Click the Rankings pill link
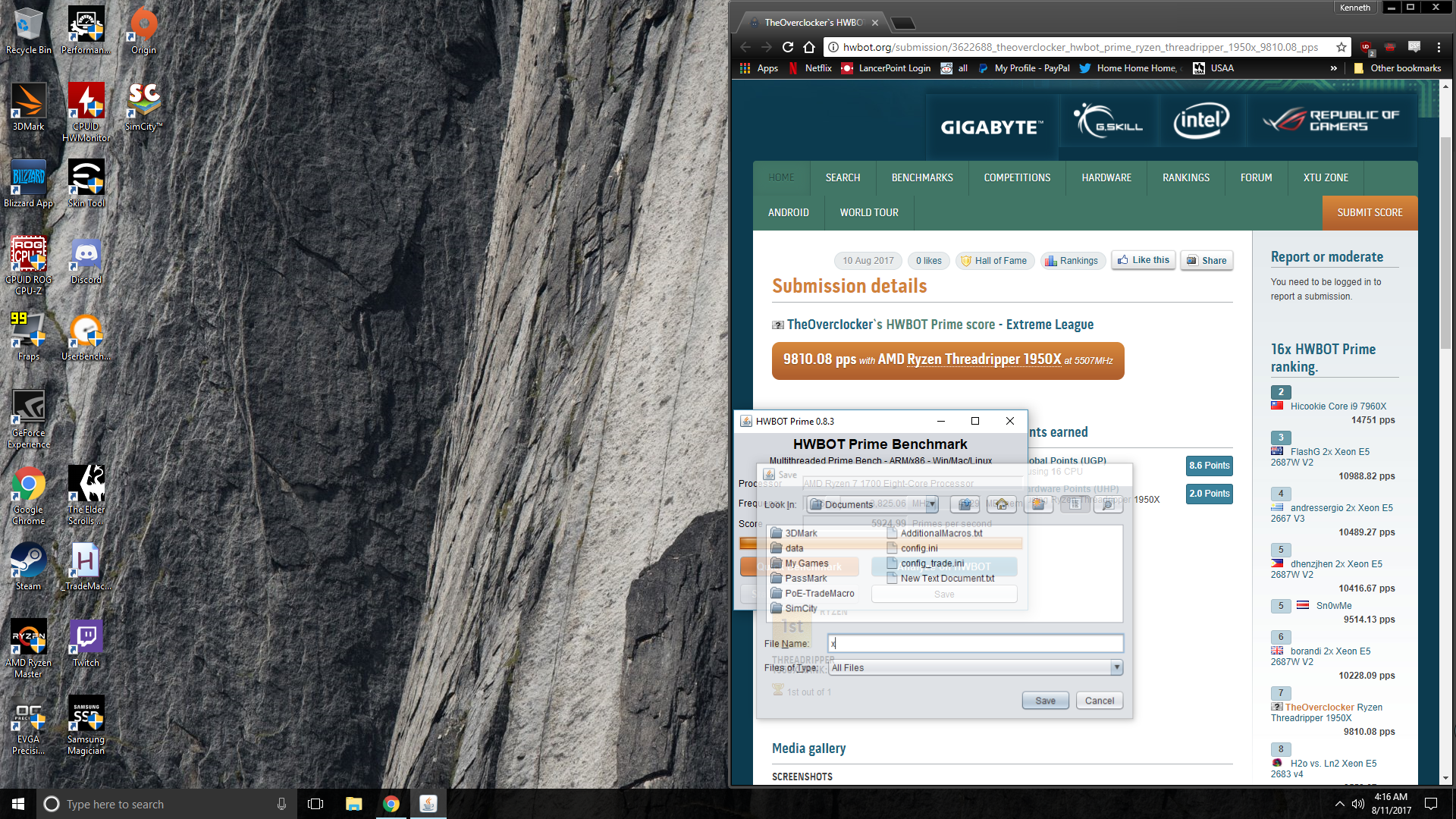The image size is (1456, 819). [1072, 261]
